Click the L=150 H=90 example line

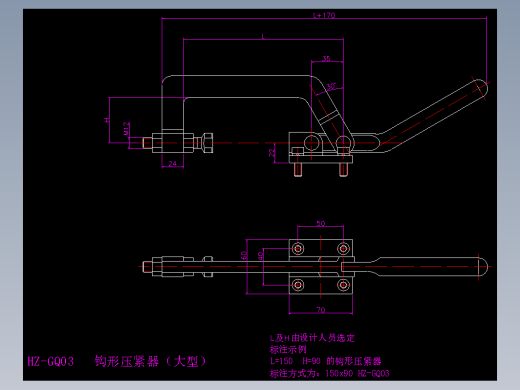tap(326, 361)
